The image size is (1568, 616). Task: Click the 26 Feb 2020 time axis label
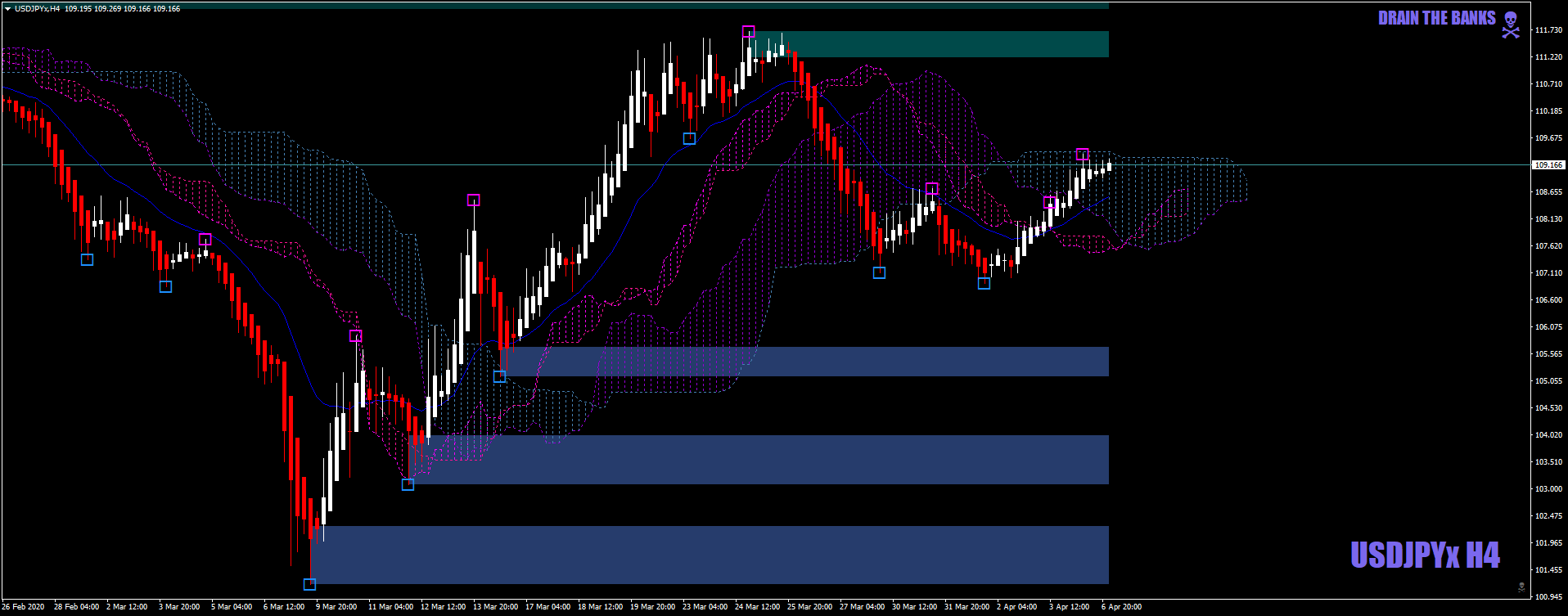tap(24, 607)
